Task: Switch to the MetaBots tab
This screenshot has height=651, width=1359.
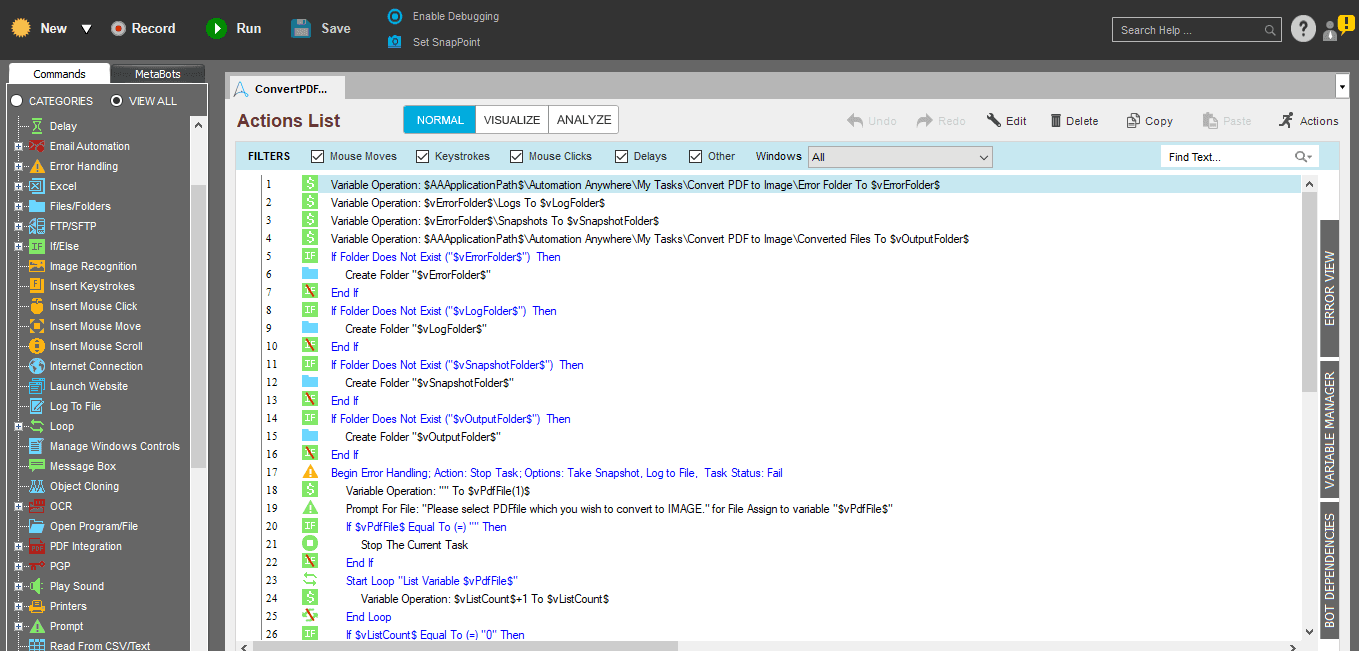Action: 158,74
